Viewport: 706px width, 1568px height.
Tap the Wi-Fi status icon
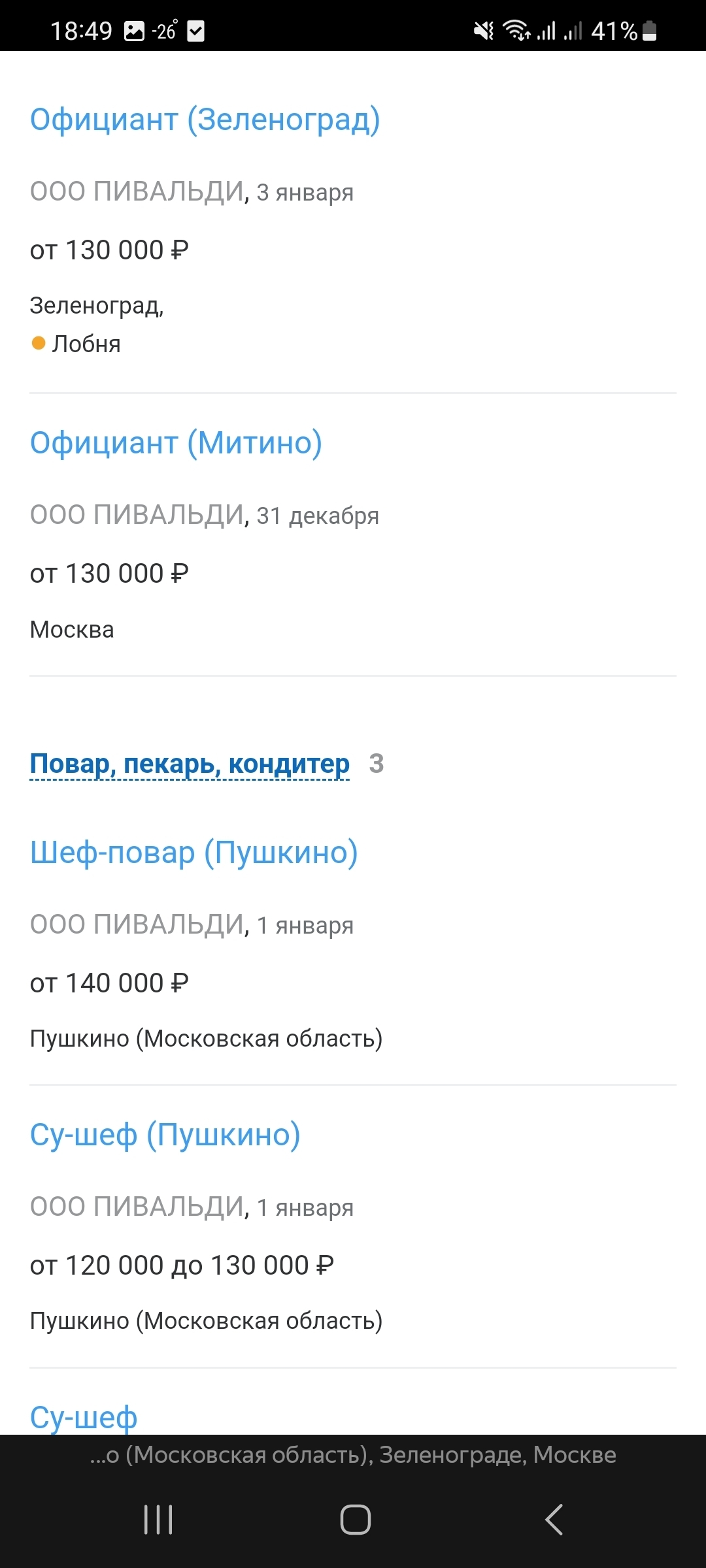pos(516,31)
